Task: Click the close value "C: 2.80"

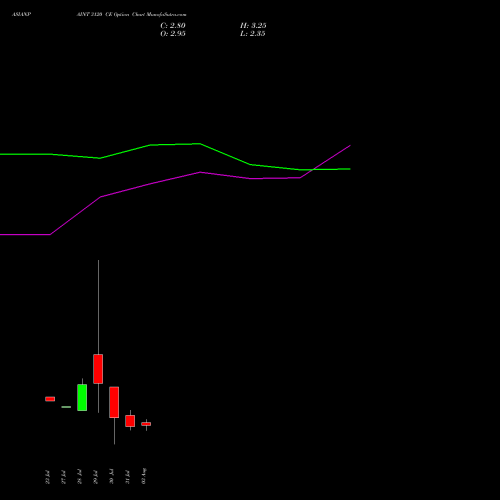Action: coord(173,26)
